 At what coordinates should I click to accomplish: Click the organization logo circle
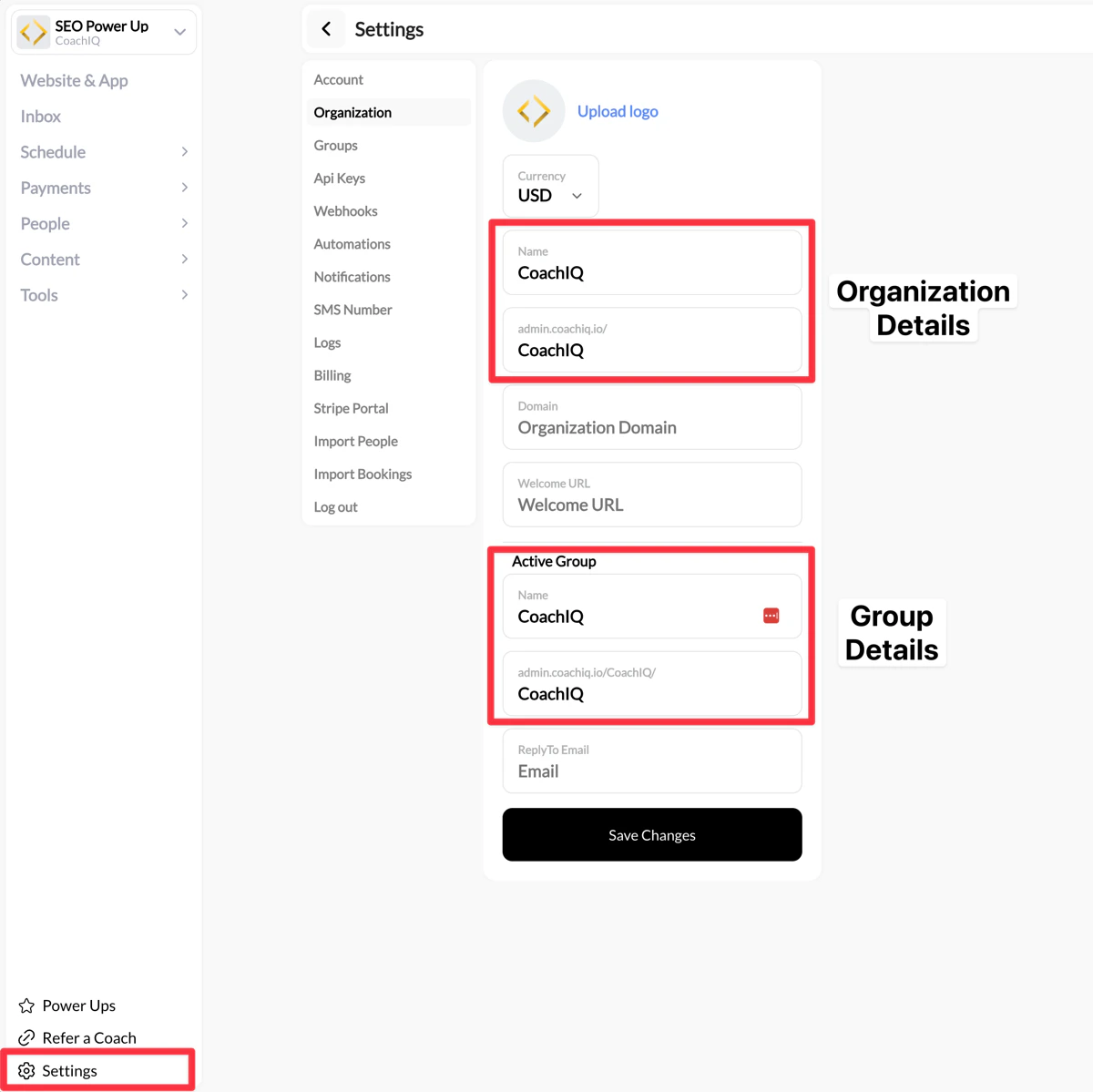point(534,111)
